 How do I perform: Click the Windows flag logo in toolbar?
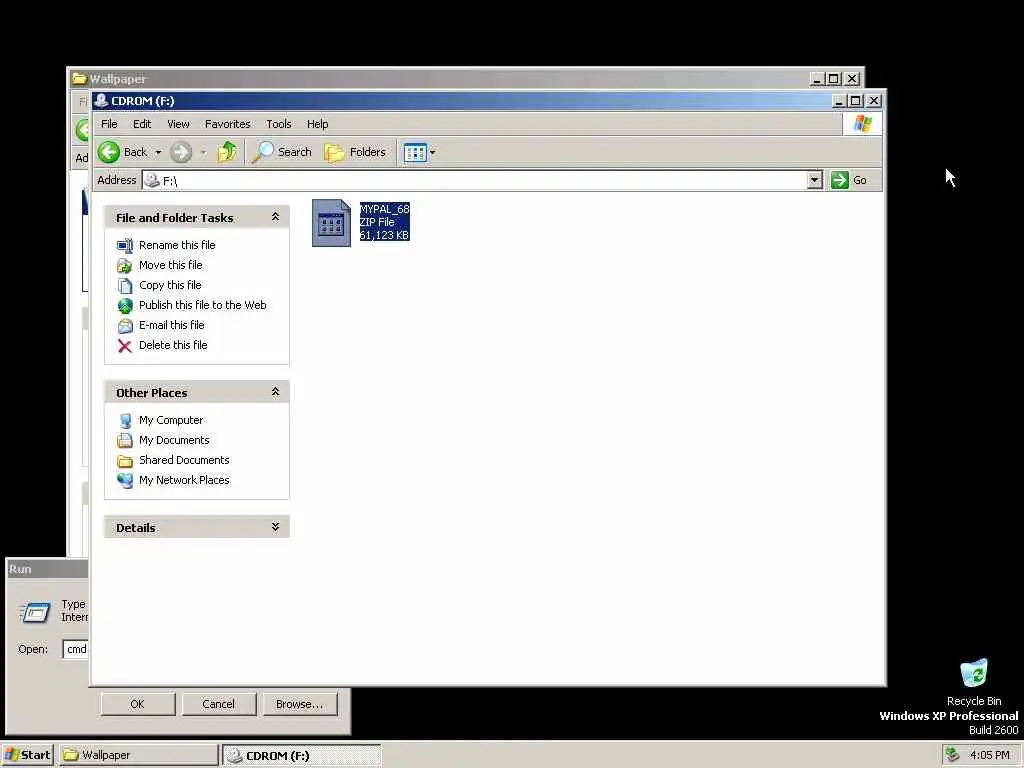(862, 123)
